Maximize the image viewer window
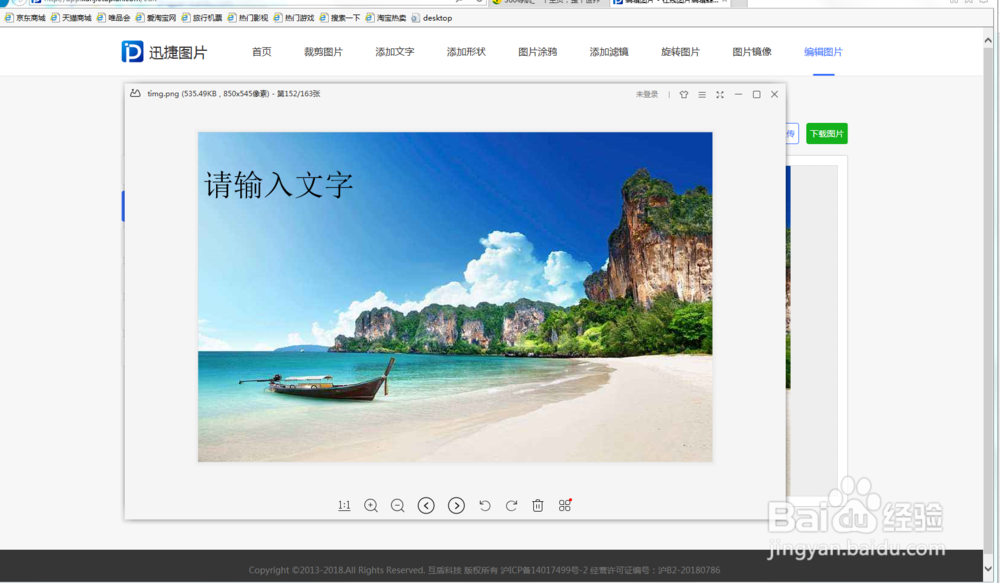Viewport: 1000px width, 583px height. point(756,94)
